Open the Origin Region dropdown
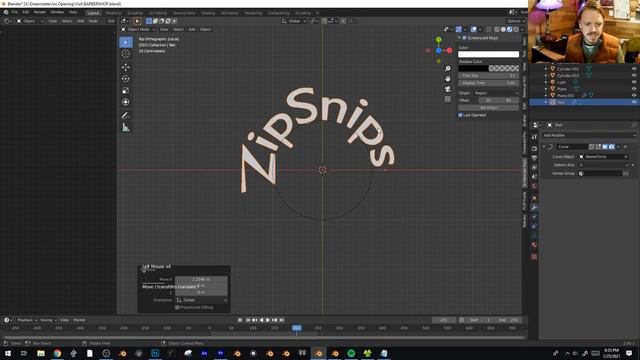Viewport: 640px width, 360px height. point(496,93)
